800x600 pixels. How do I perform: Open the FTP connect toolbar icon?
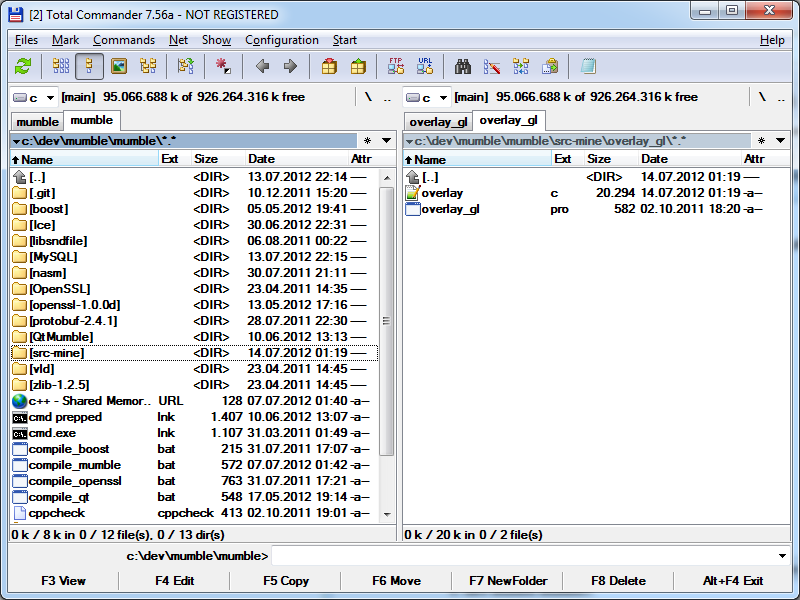(396, 67)
